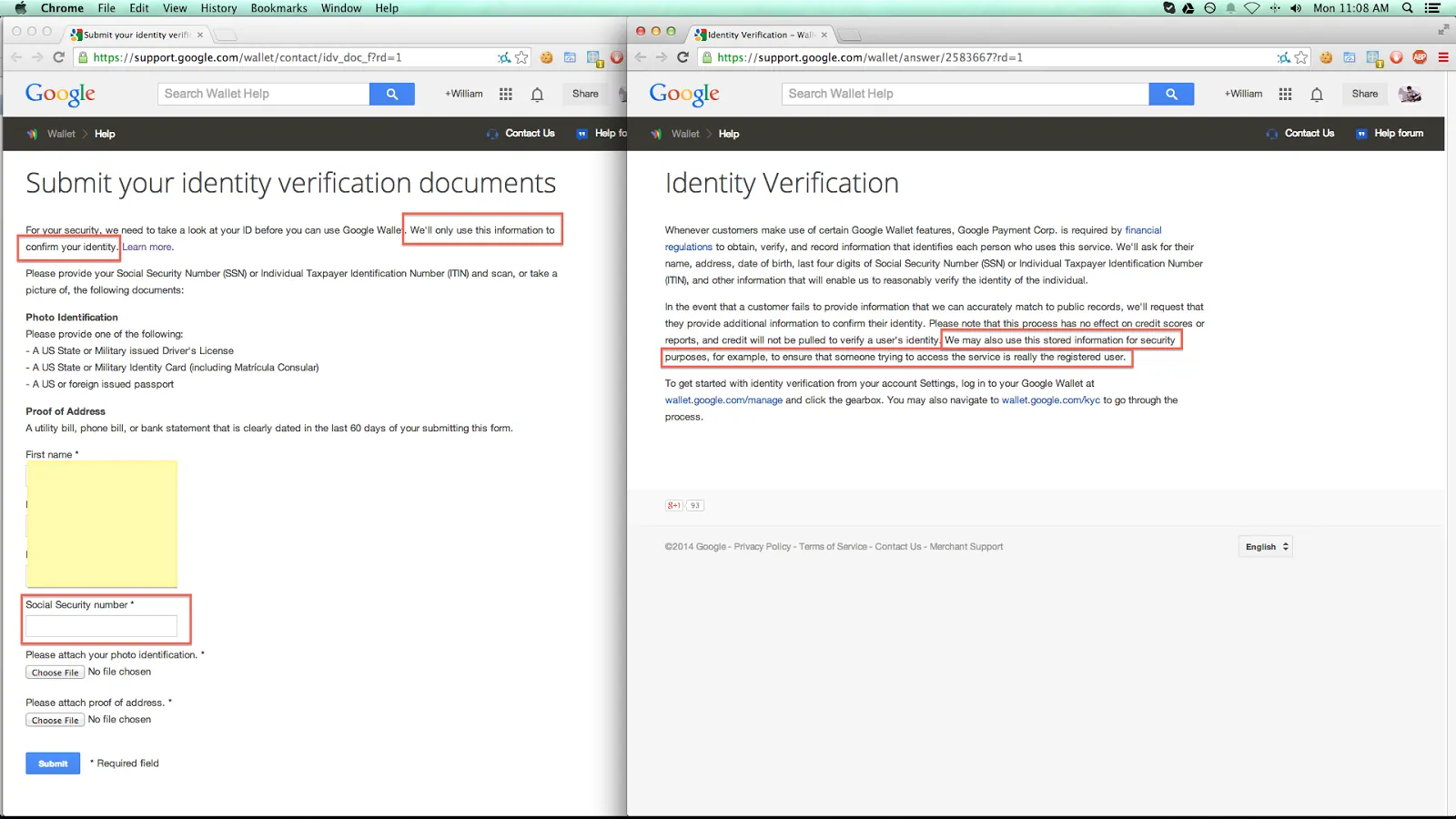The width and height of the screenshot is (1456, 819).
Task: Open the Chrome File menu
Action: [106, 8]
